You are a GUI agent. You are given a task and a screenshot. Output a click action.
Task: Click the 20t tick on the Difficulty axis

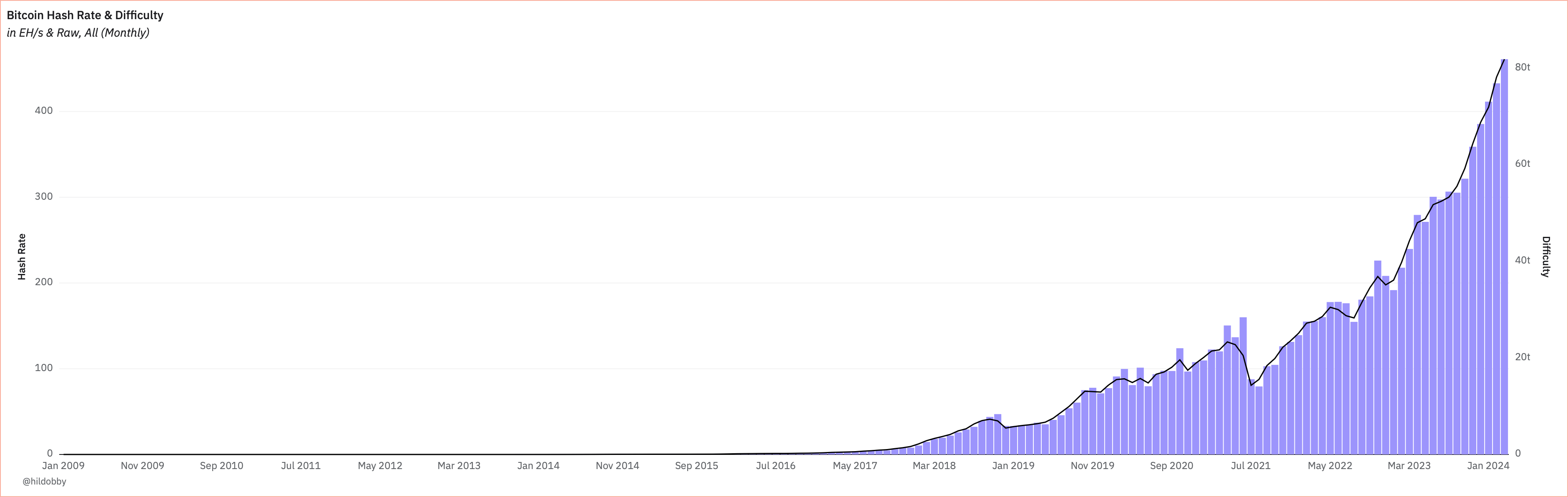(x=1523, y=357)
